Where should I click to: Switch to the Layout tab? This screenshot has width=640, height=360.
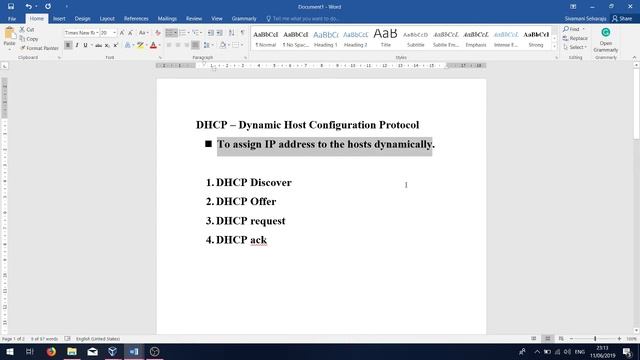click(107, 19)
